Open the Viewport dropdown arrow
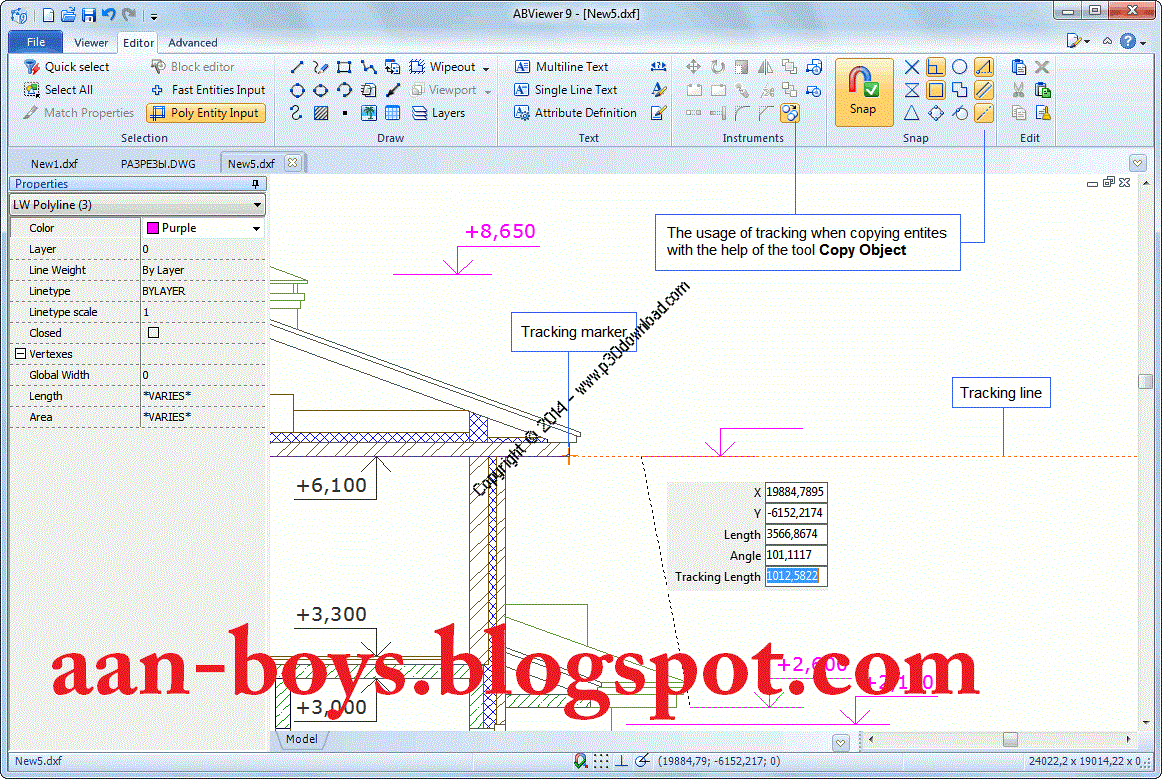The width and height of the screenshot is (1162, 779). point(488,91)
